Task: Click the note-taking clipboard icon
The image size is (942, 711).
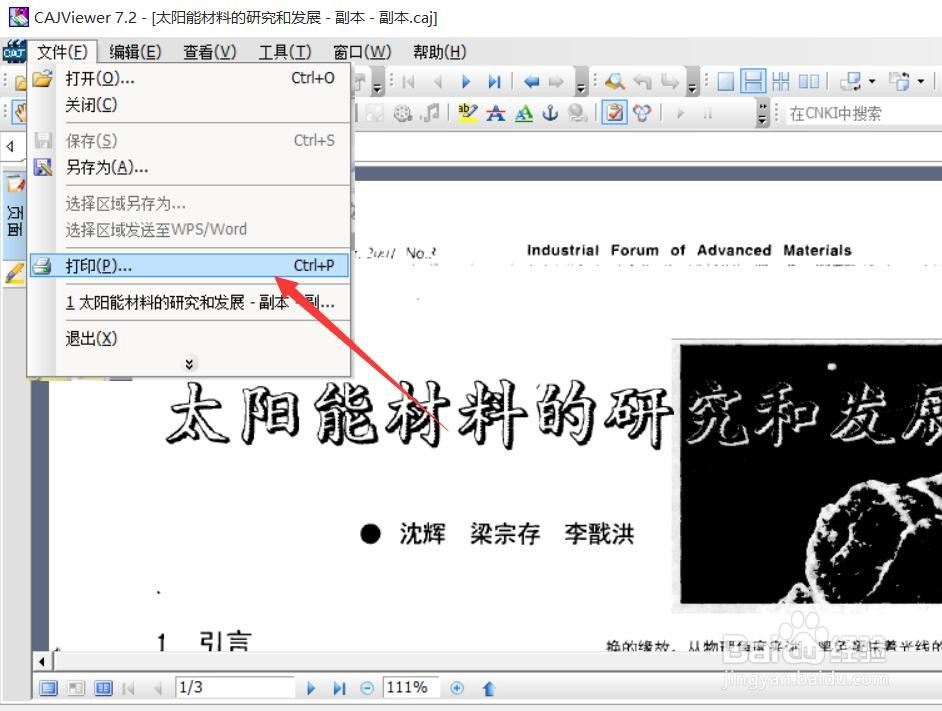Action: point(613,112)
